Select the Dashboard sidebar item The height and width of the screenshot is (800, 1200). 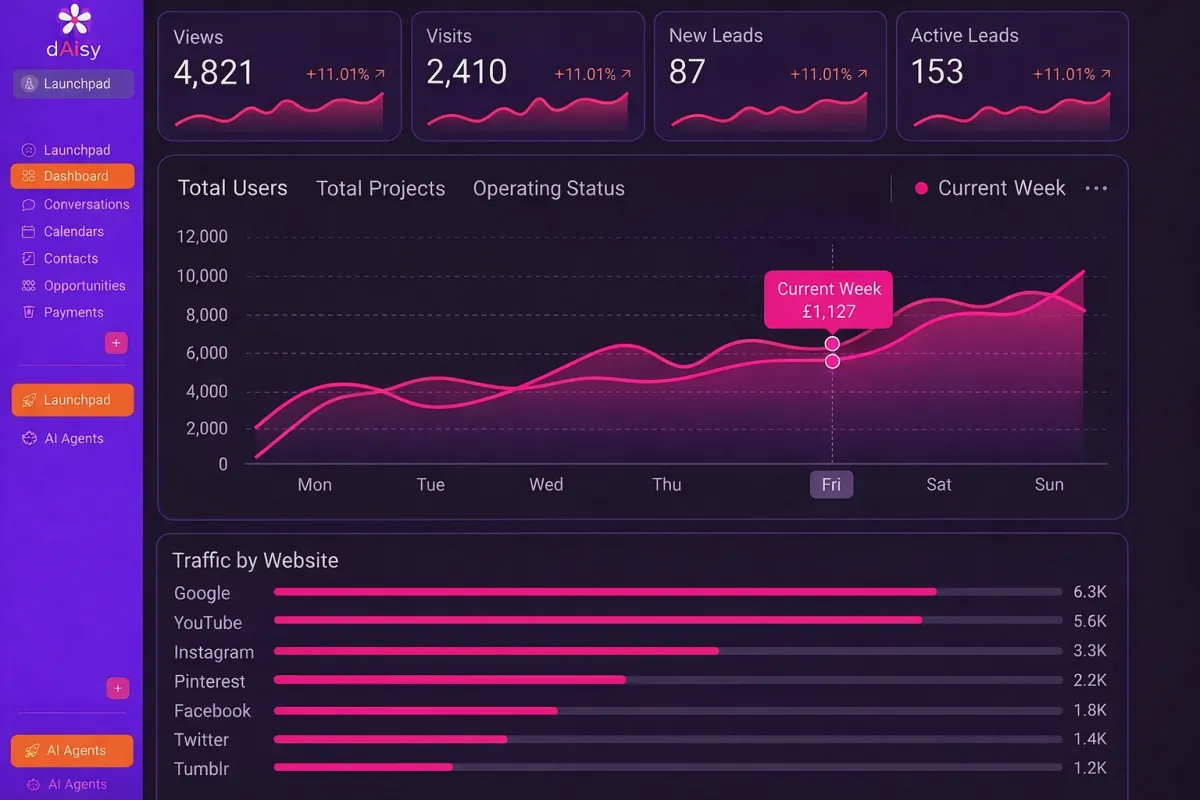pos(72,176)
